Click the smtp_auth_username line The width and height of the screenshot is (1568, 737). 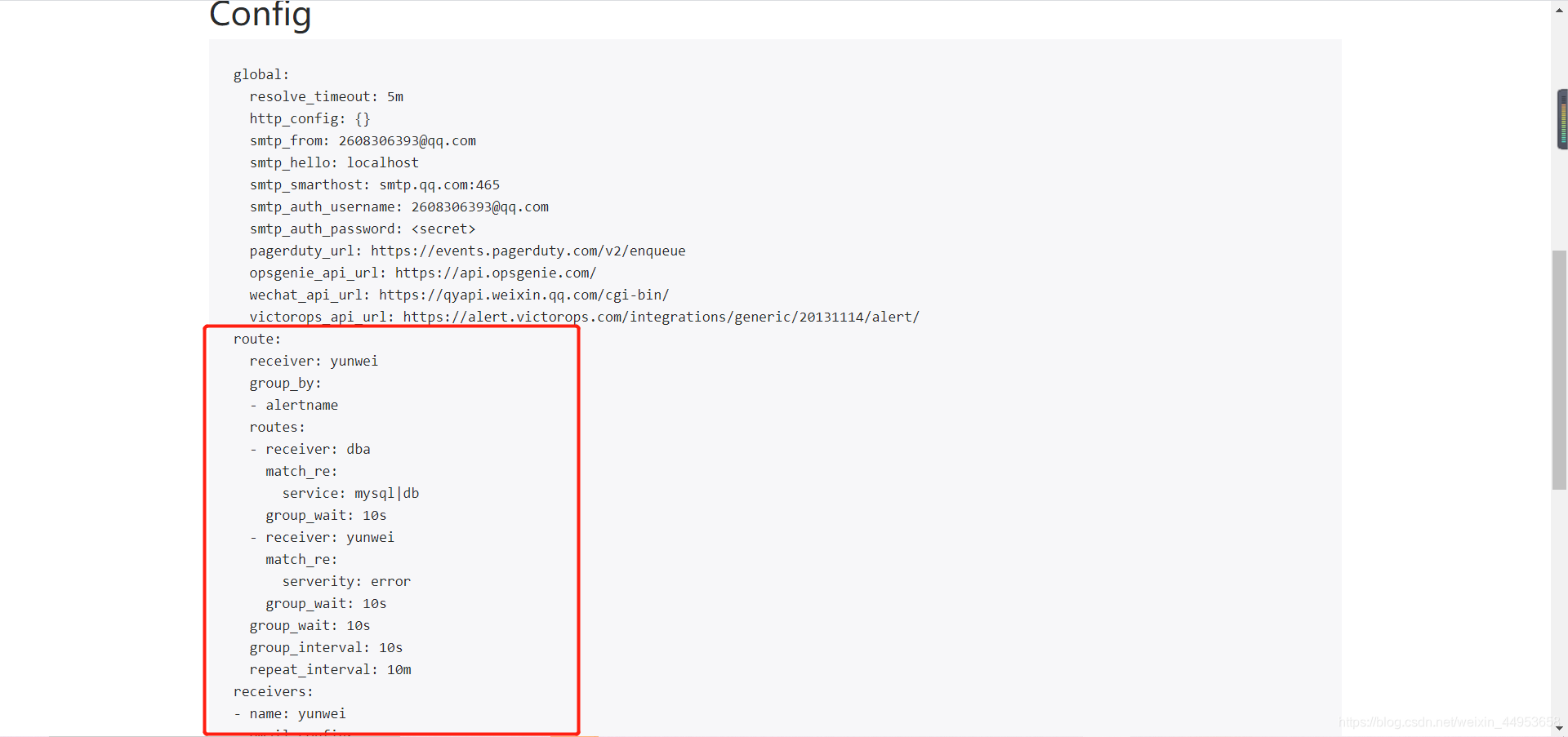click(399, 206)
